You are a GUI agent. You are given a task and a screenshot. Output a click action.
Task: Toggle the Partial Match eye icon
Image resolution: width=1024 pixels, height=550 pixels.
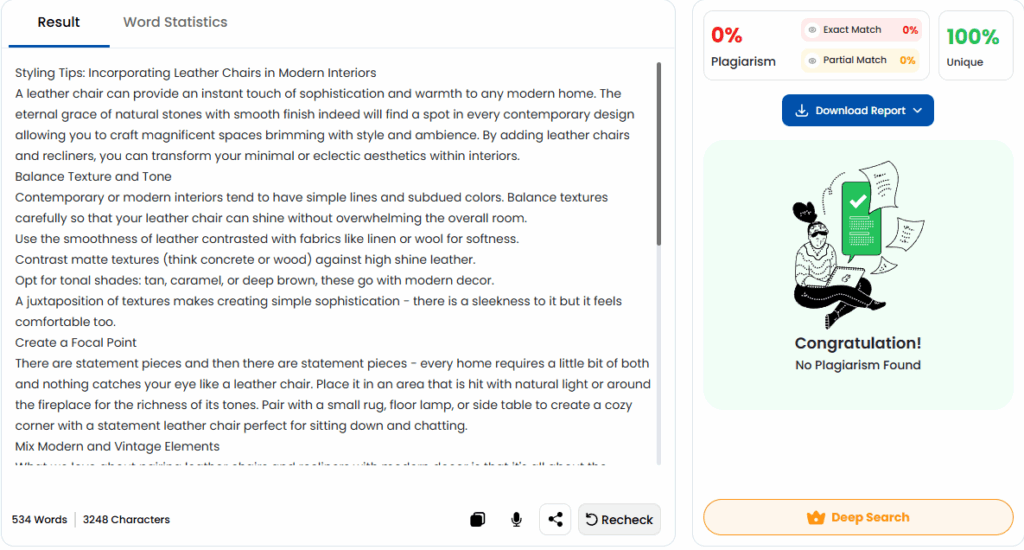pos(813,60)
